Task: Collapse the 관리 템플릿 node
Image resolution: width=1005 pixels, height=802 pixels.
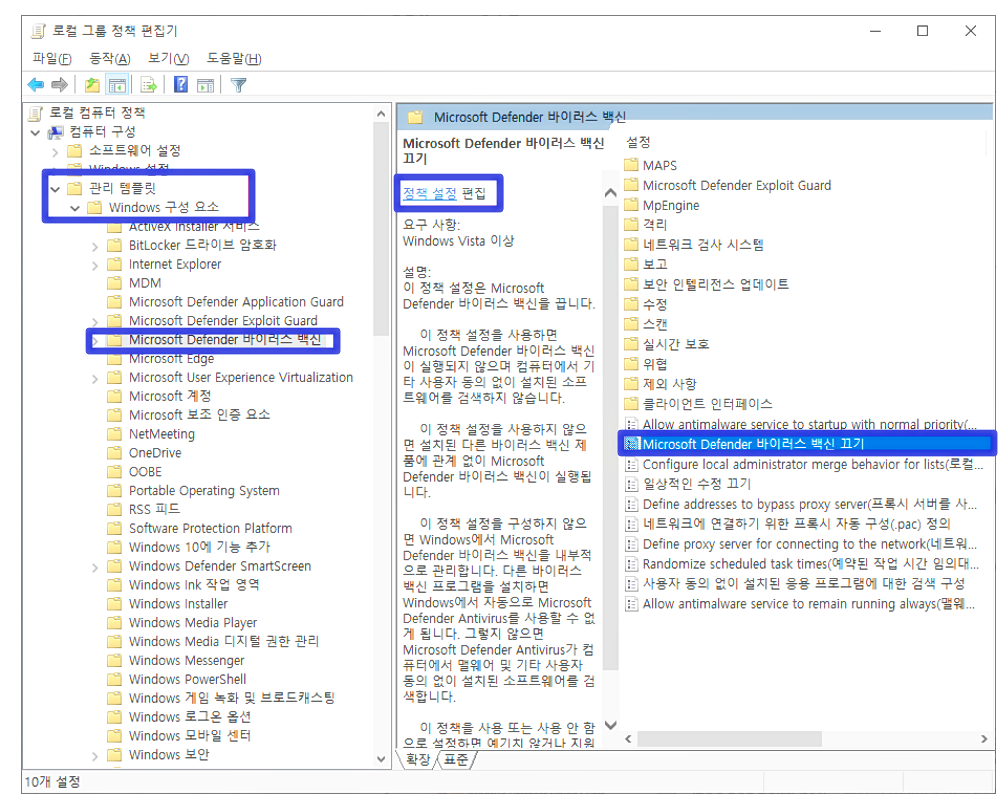Action: coord(55,188)
